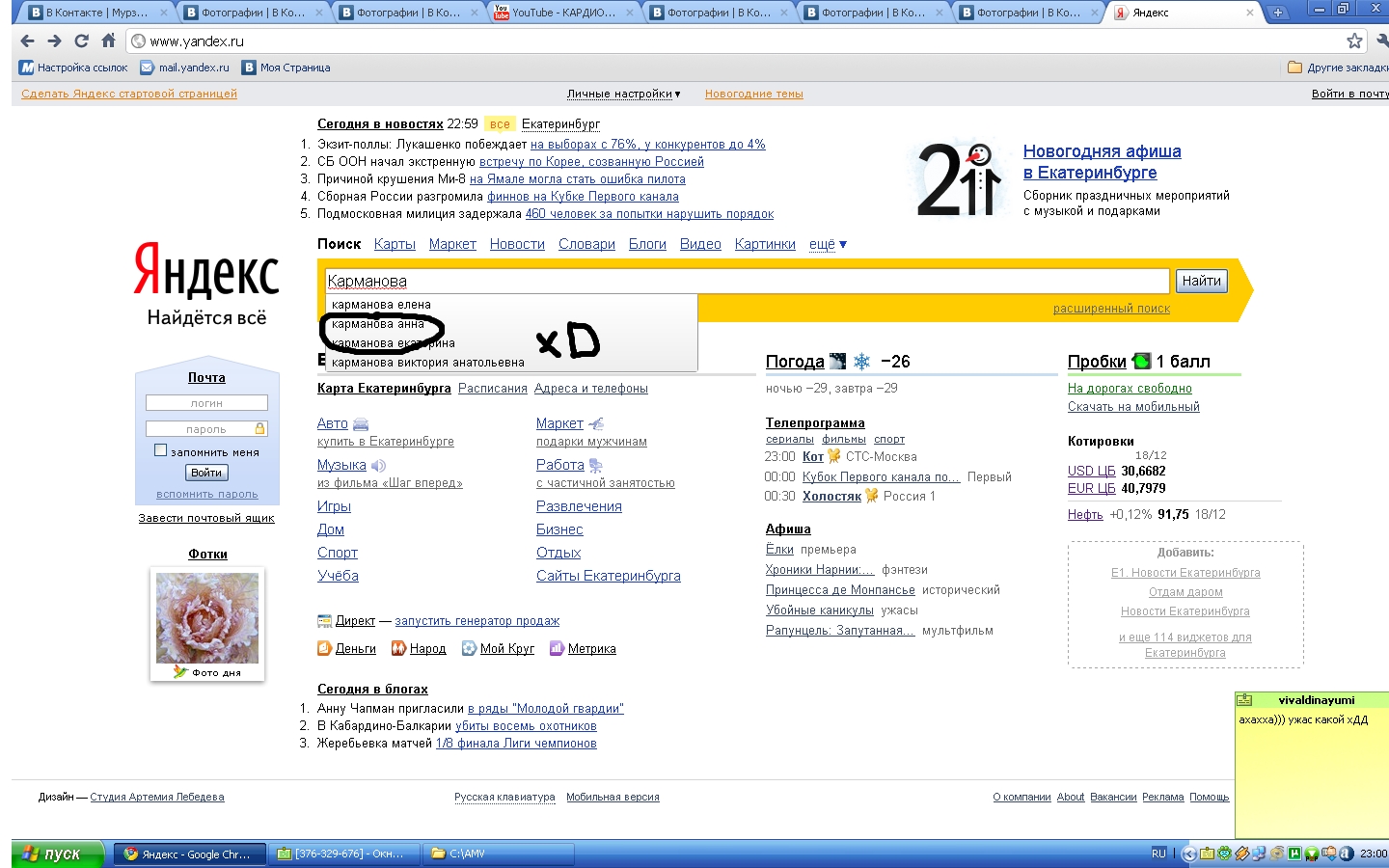
Task: Tick the запомнить меня checkbox
Action: tap(160, 450)
